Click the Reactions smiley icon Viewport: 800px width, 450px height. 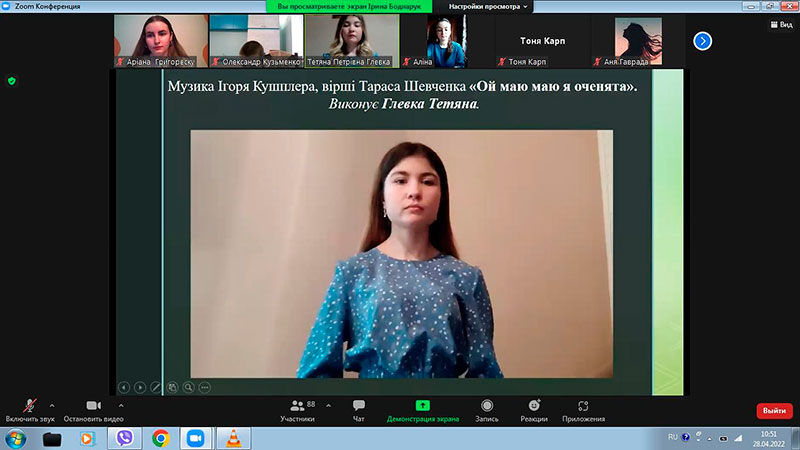click(x=534, y=405)
